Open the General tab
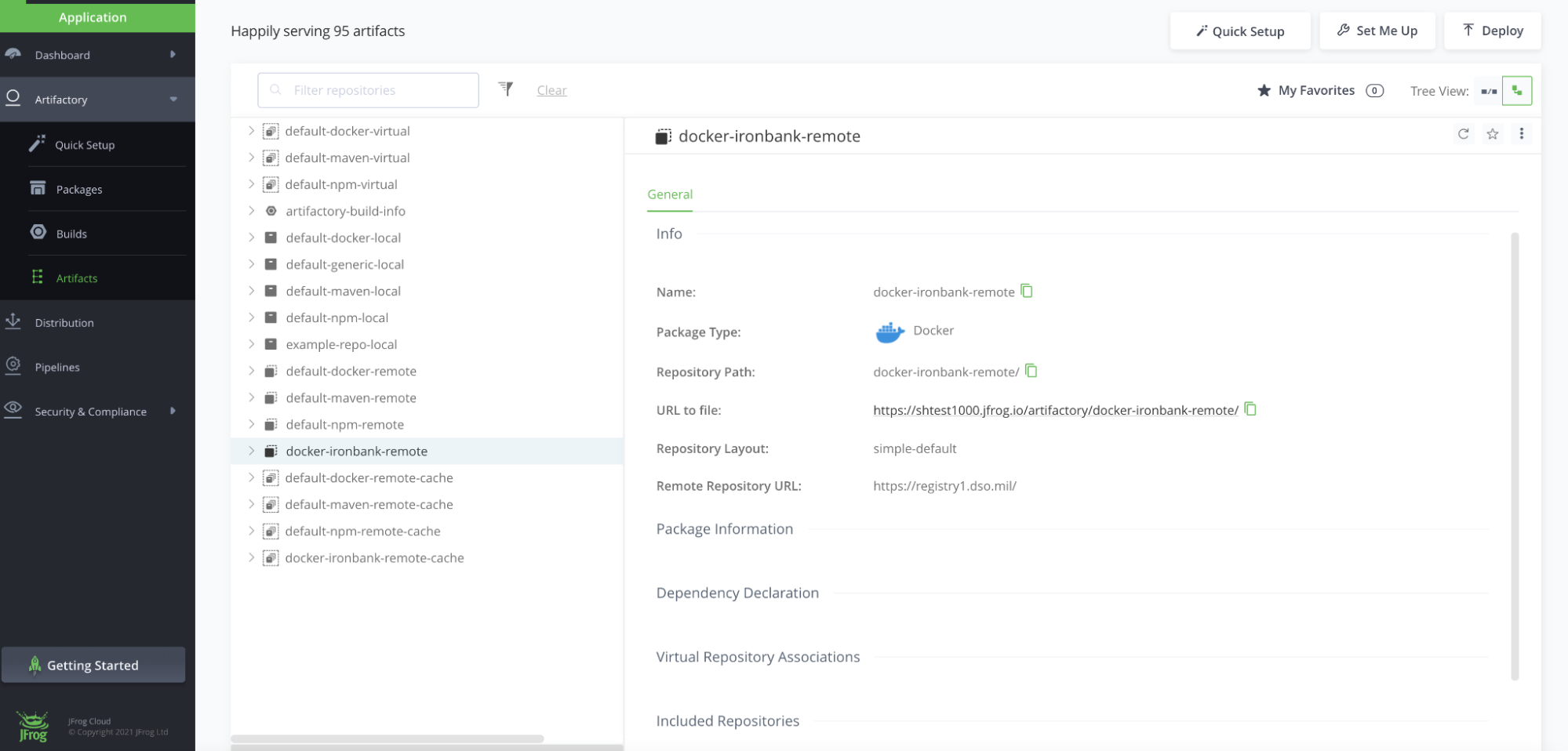Viewport: 1568px width, 751px height. click(669, 194)
